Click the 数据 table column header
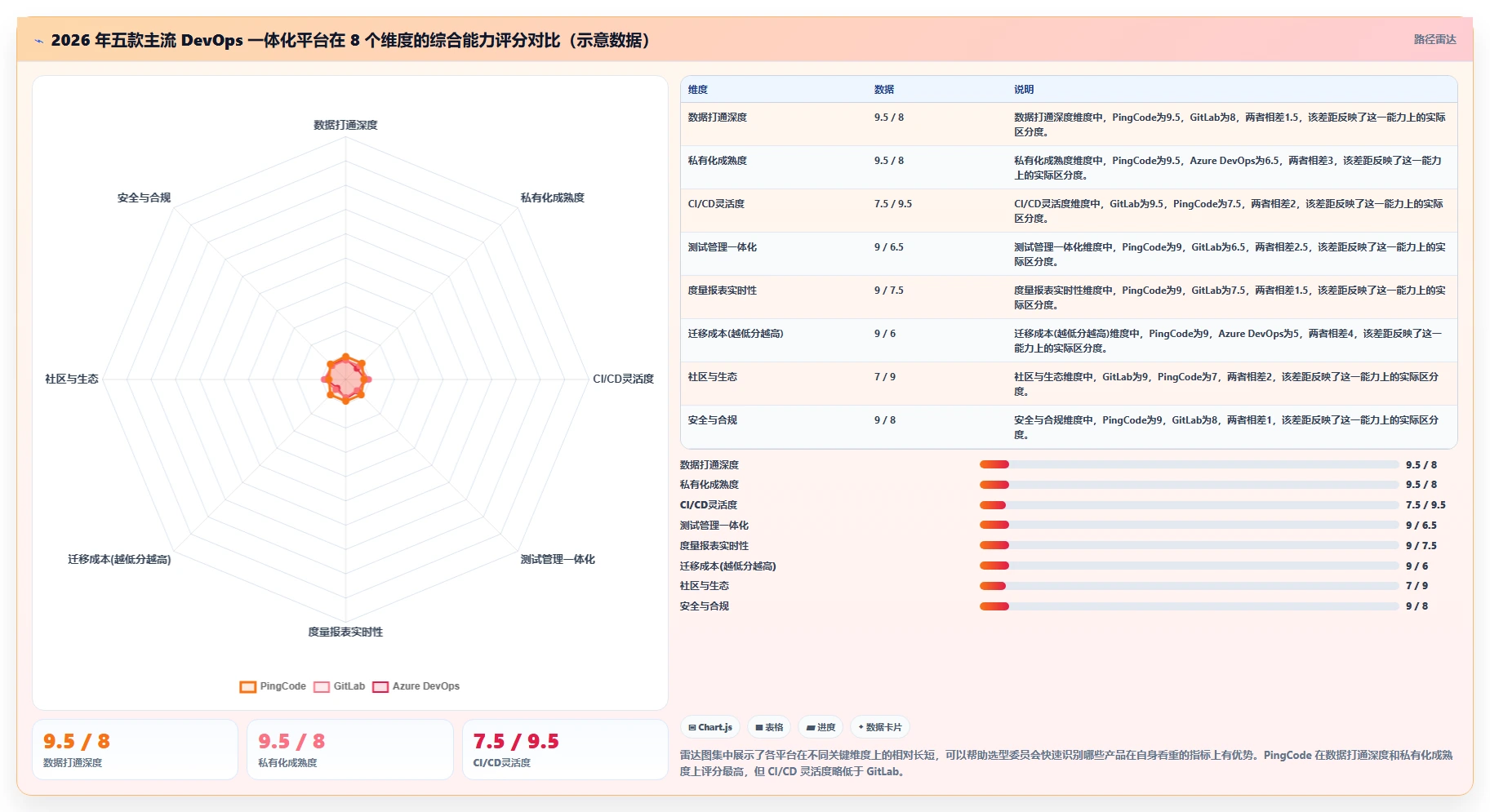The width and height of the screenshot is (1490, 812). click(x=884, y=90)
